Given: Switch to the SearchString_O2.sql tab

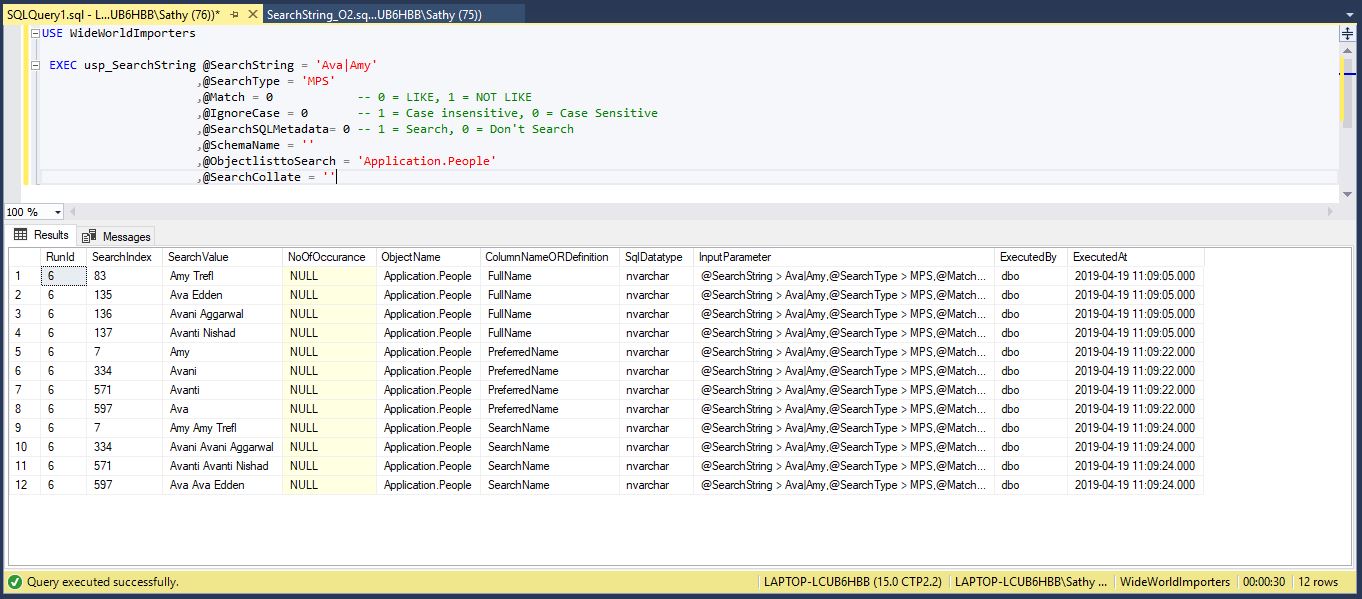Looking at the screenshot, I should click(374, 15).
